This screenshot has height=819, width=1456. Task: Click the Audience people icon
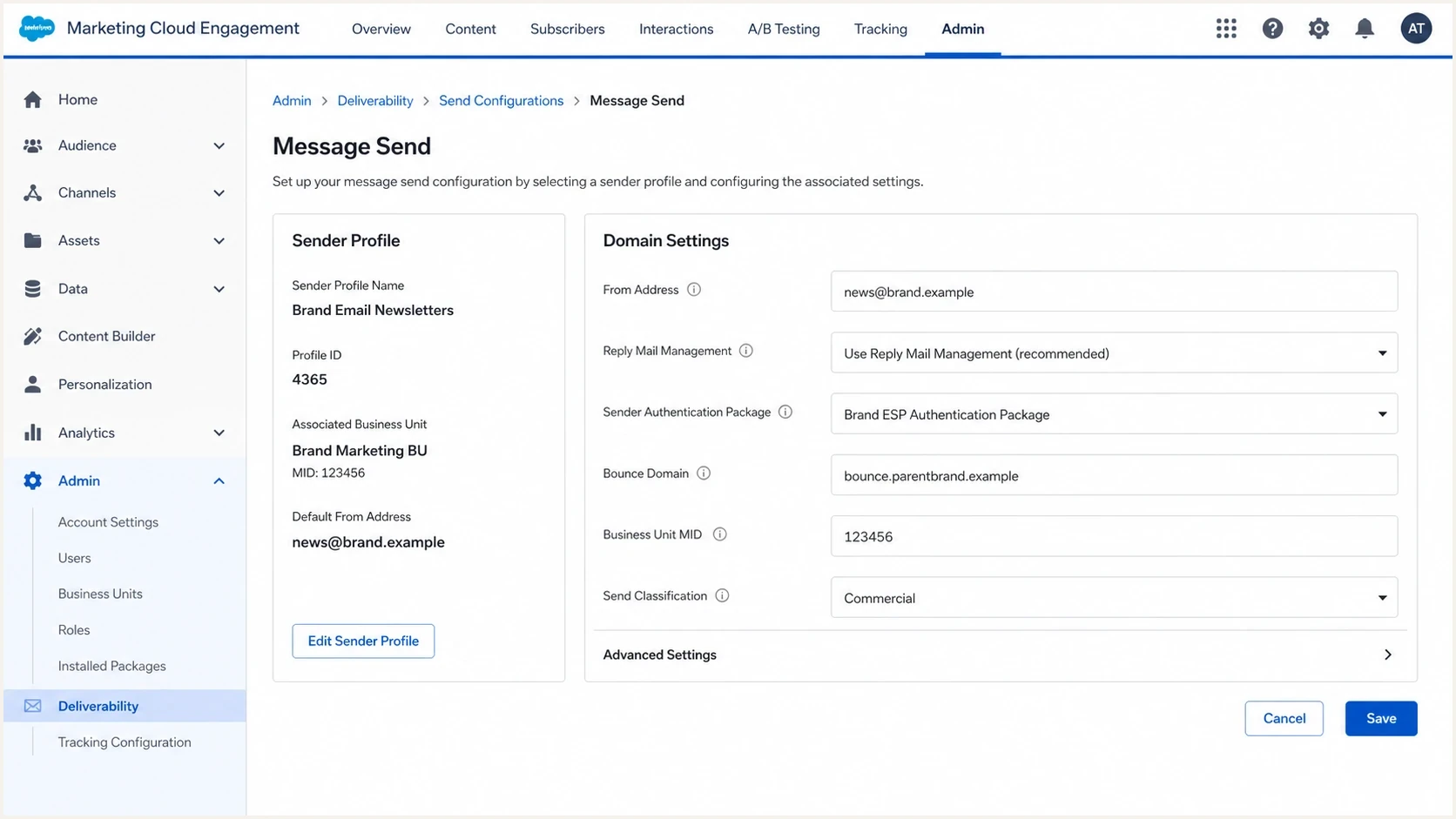(x=33, y=145)
